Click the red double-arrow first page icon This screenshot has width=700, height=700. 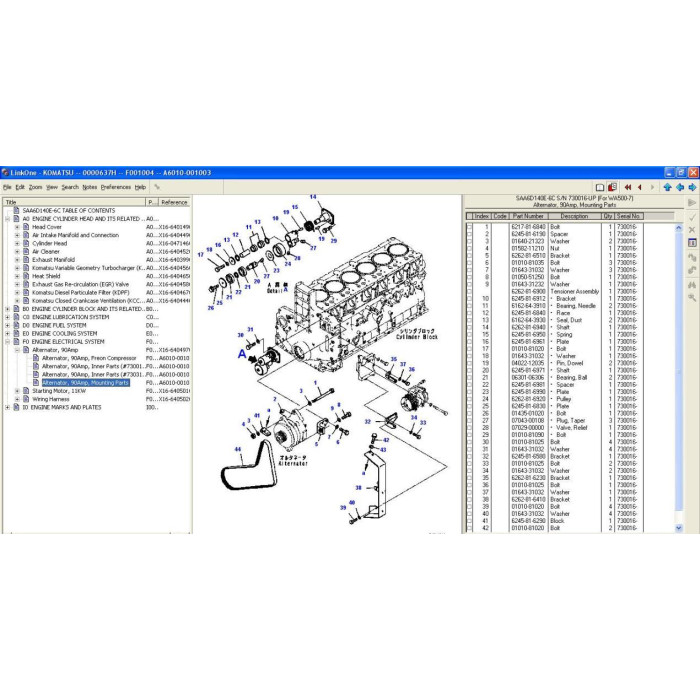pos(628,187)
